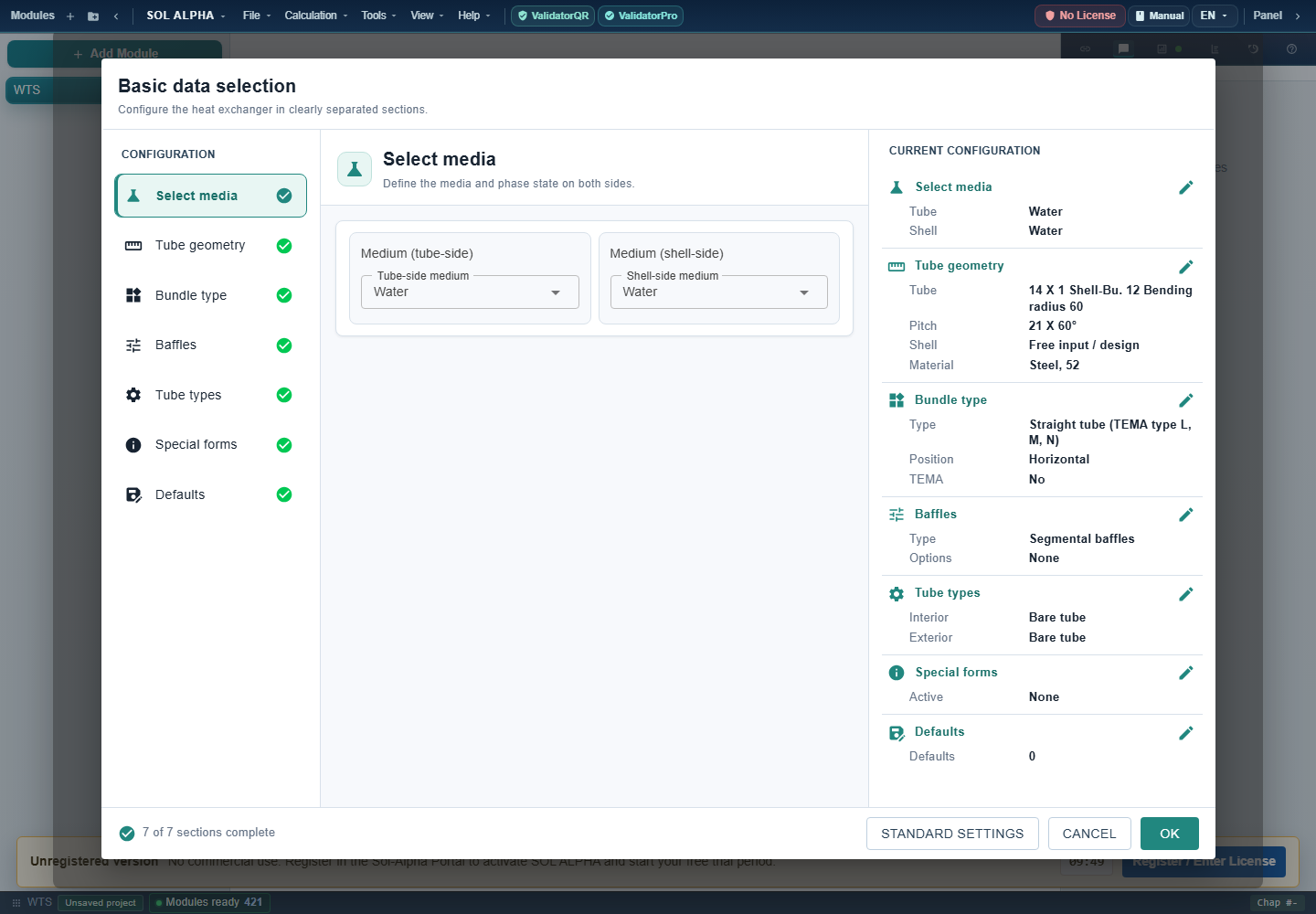Click the Defaults icon in current configuration

897,733
